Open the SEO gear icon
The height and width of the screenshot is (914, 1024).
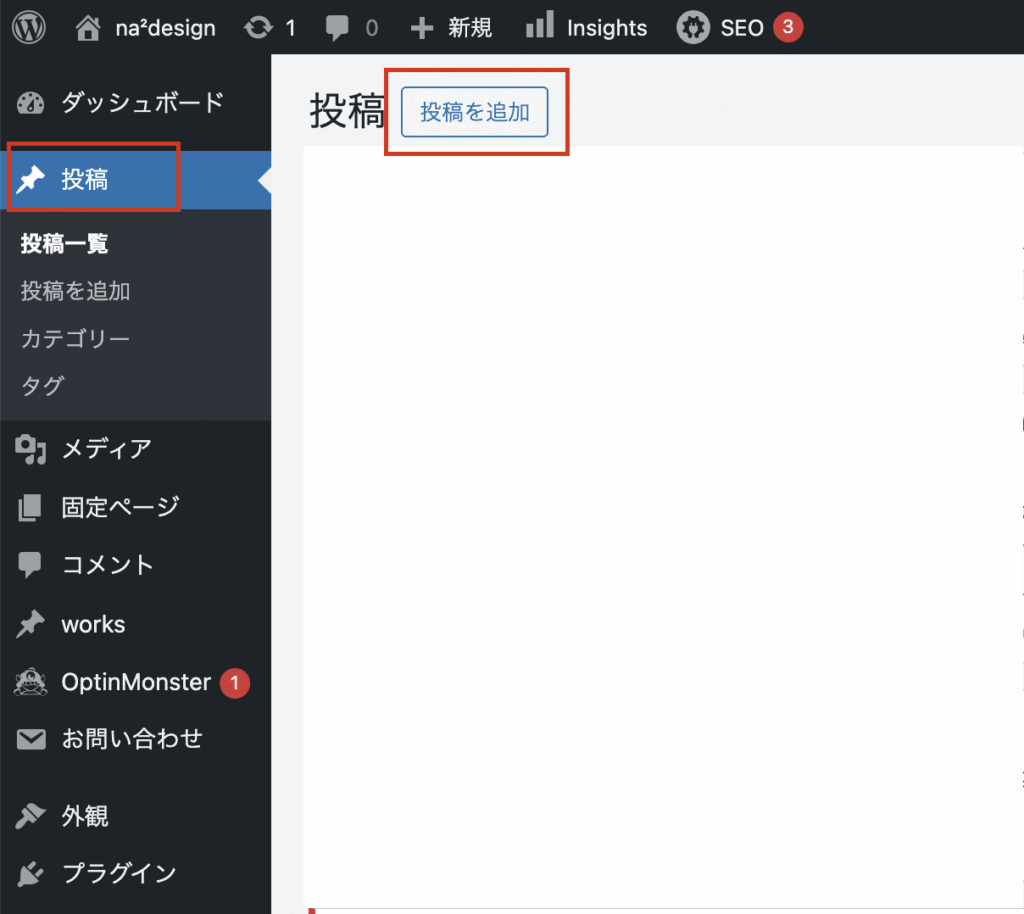coord(693,27)
